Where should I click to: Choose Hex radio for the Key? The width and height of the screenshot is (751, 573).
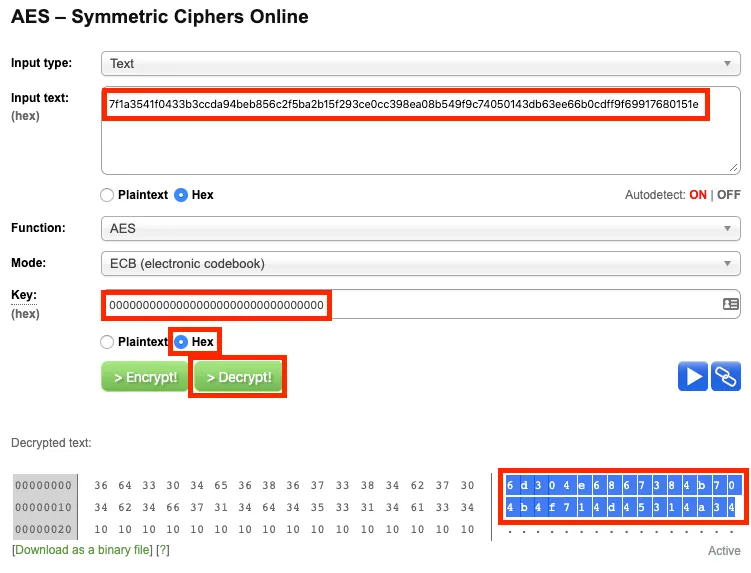click(181, 342)
